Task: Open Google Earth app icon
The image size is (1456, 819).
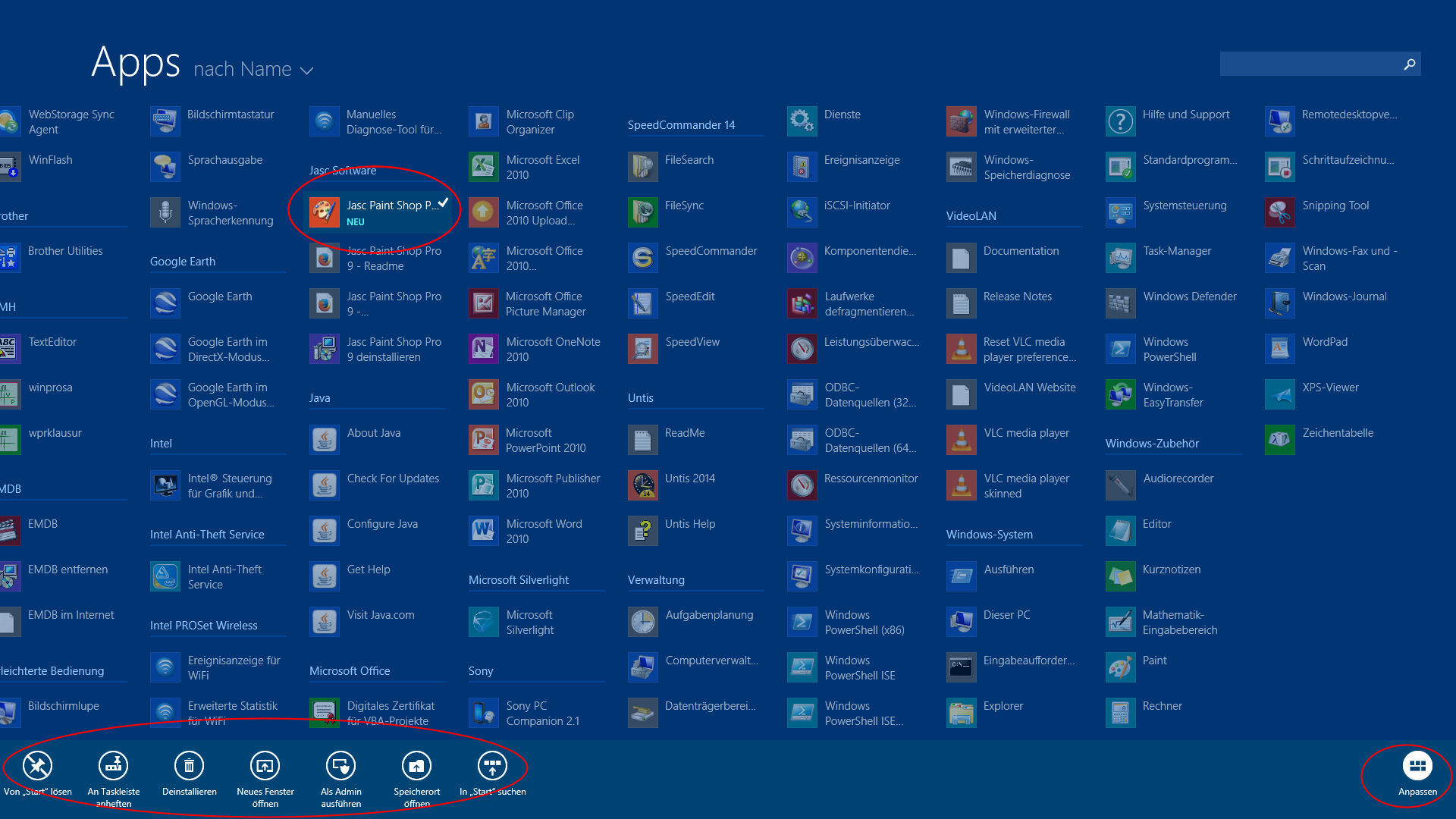Action: 165,303
